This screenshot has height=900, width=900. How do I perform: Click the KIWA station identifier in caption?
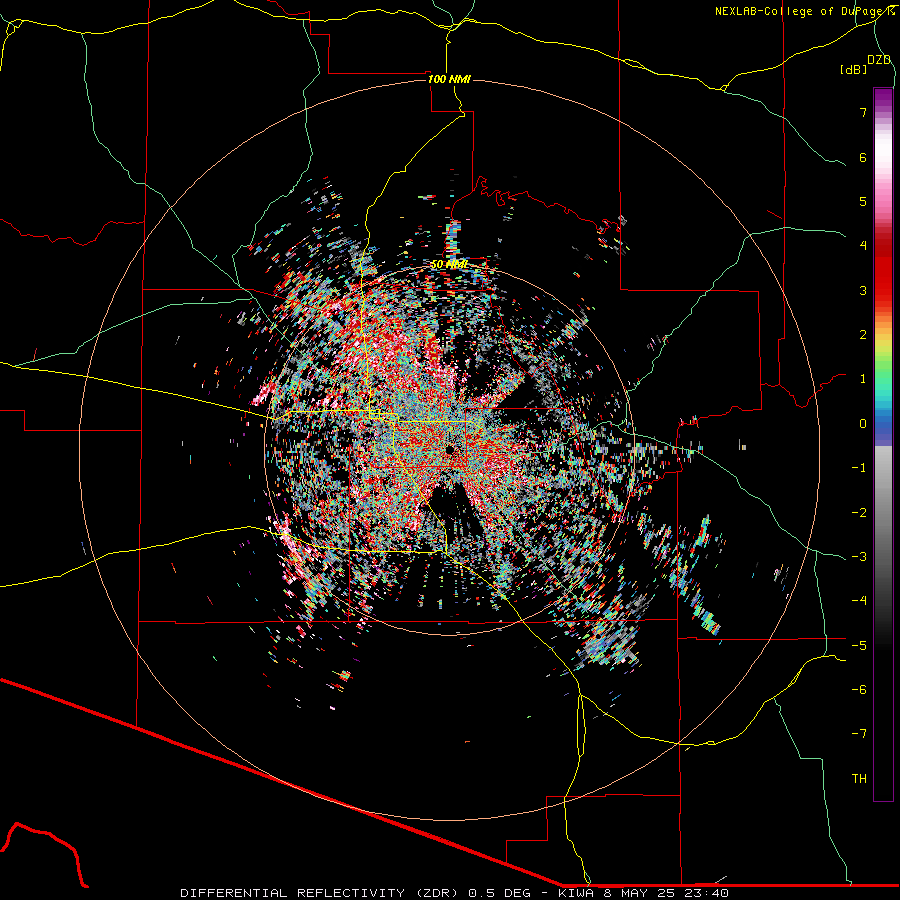577,893
